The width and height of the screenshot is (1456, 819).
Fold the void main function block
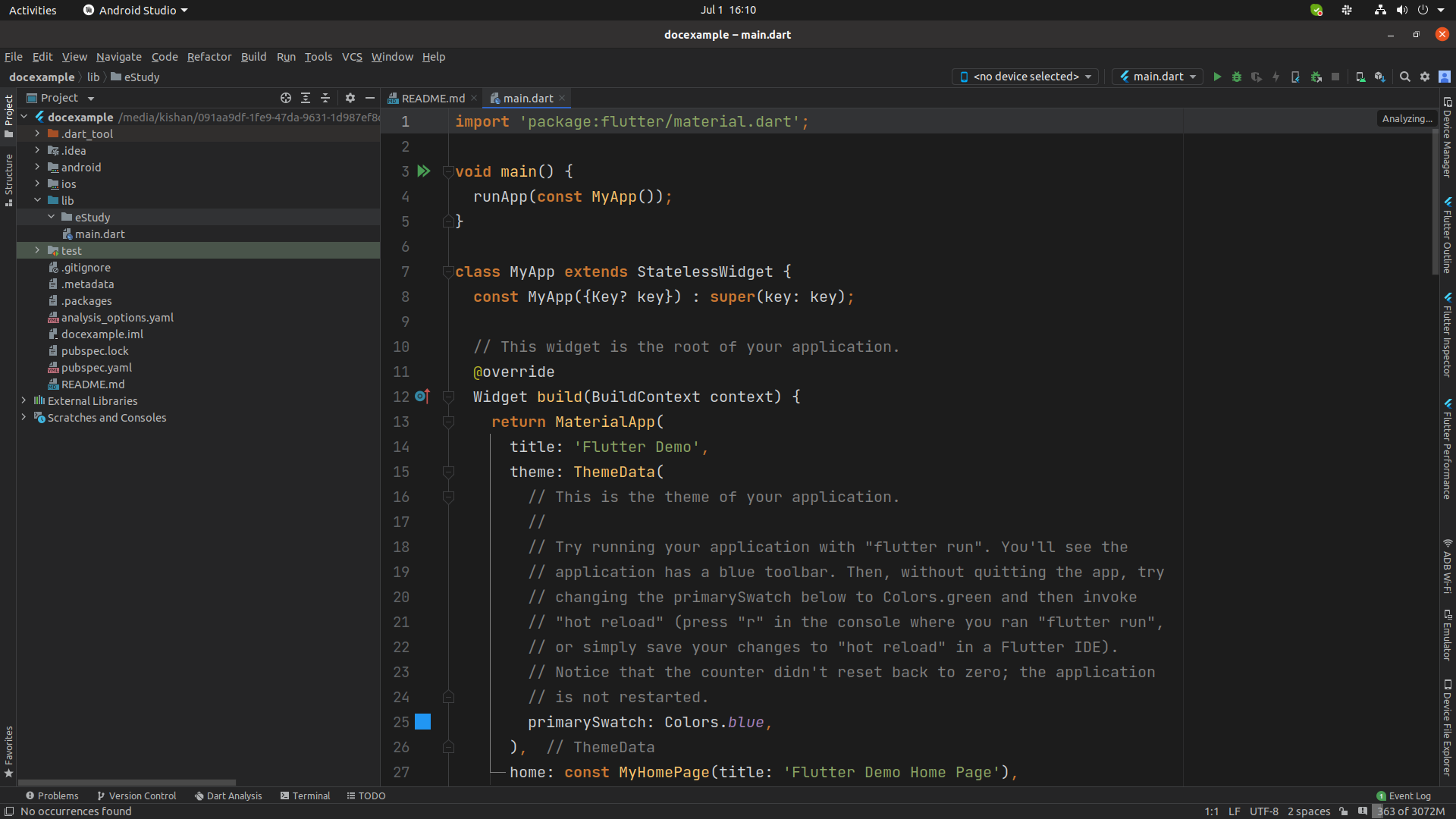point(448,171)
